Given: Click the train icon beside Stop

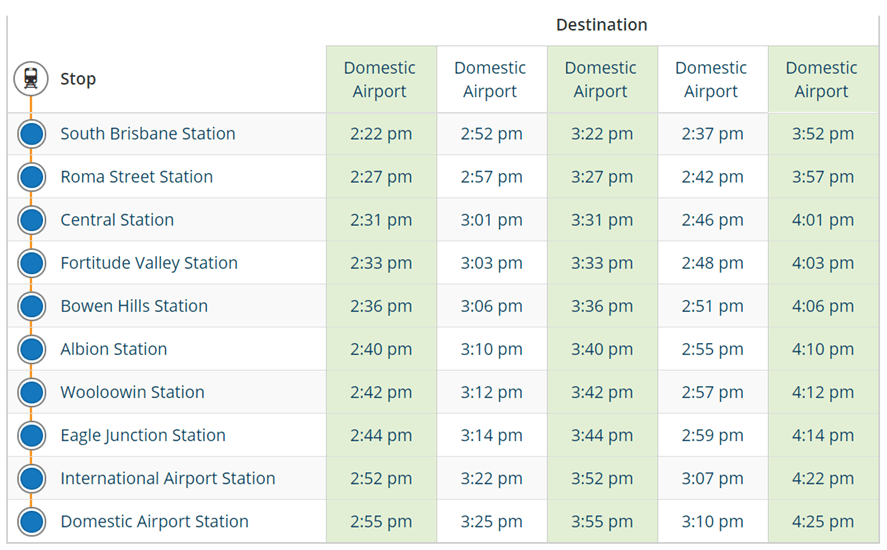Looking at the screenshot, I should [x=31, y=79].
